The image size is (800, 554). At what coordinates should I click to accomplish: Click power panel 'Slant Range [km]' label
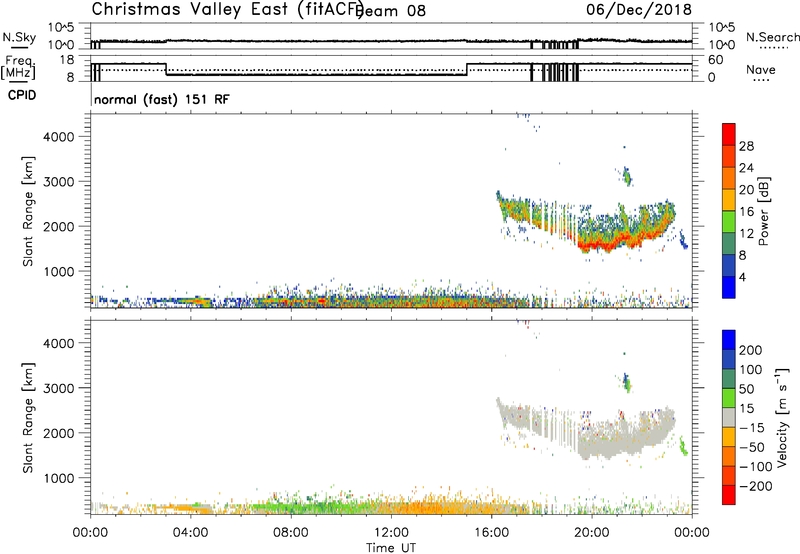coord(28,211)
